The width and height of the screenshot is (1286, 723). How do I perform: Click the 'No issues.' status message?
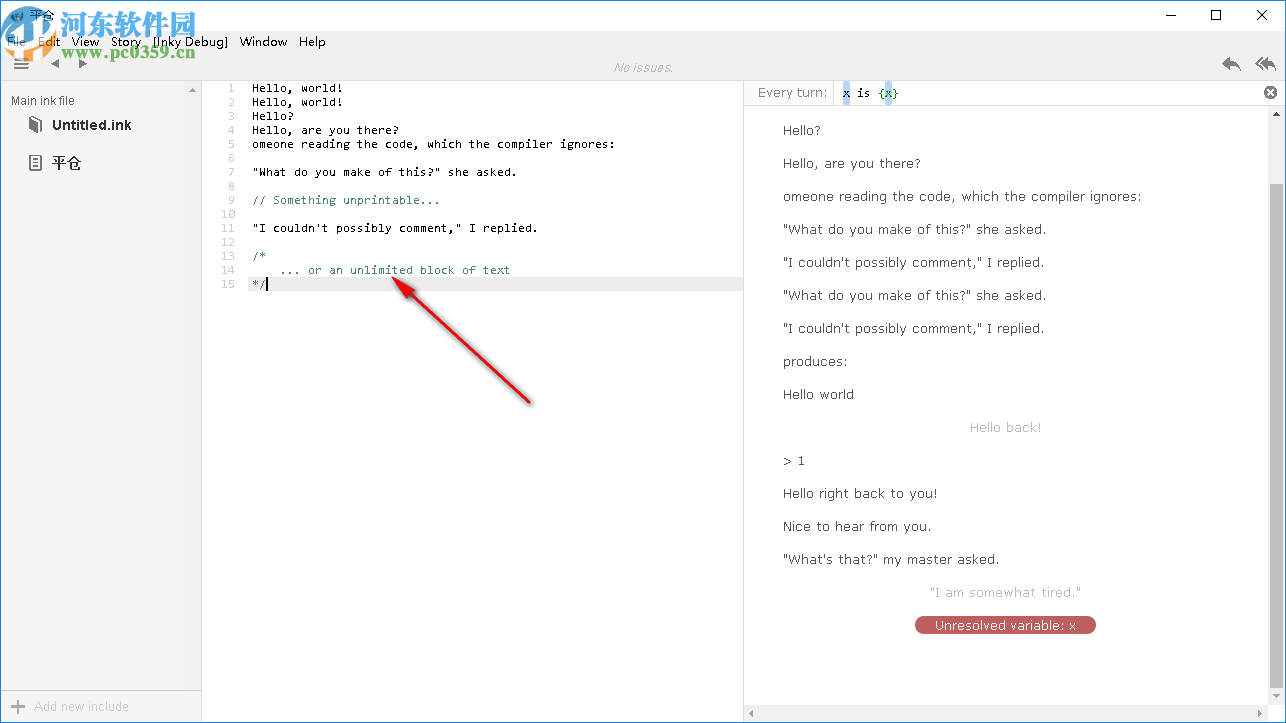[x=643, y=67]
